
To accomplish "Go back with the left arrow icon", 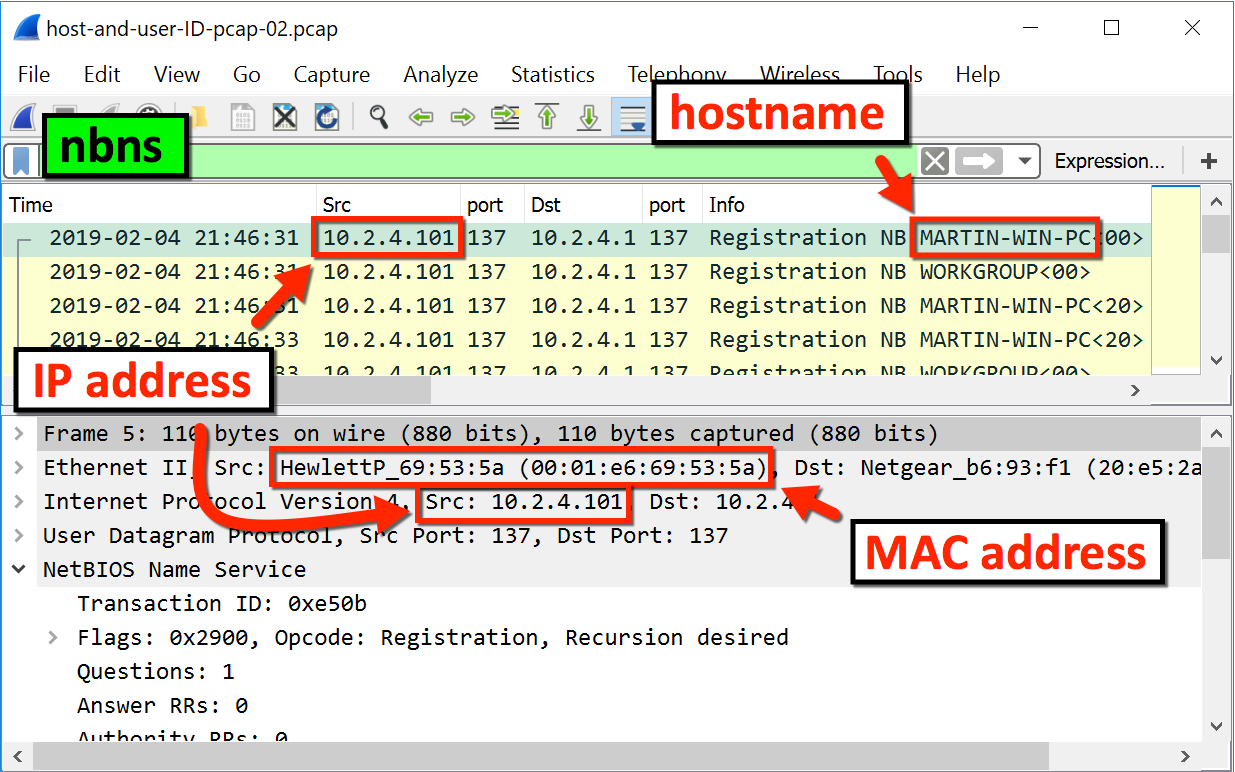I will pos(421,118).
